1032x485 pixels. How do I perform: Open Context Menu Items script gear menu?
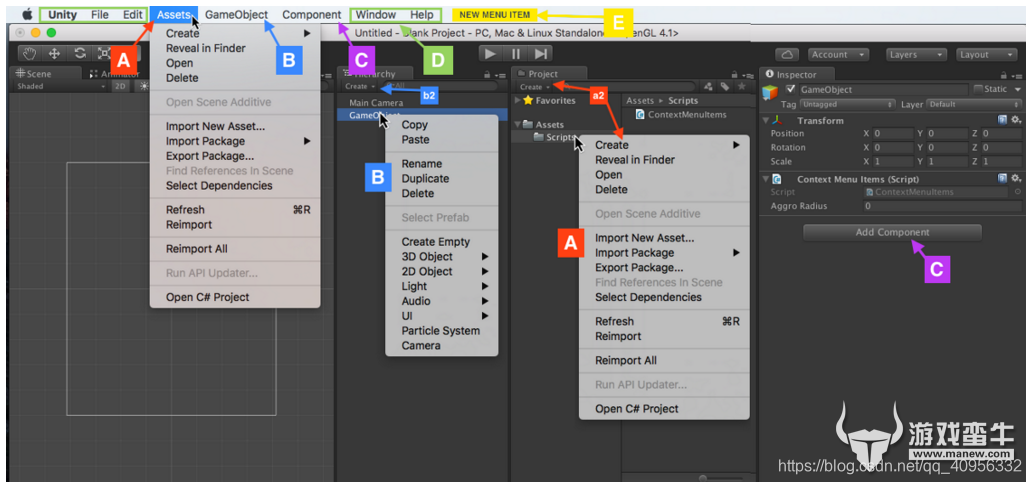click(1016, 178)
